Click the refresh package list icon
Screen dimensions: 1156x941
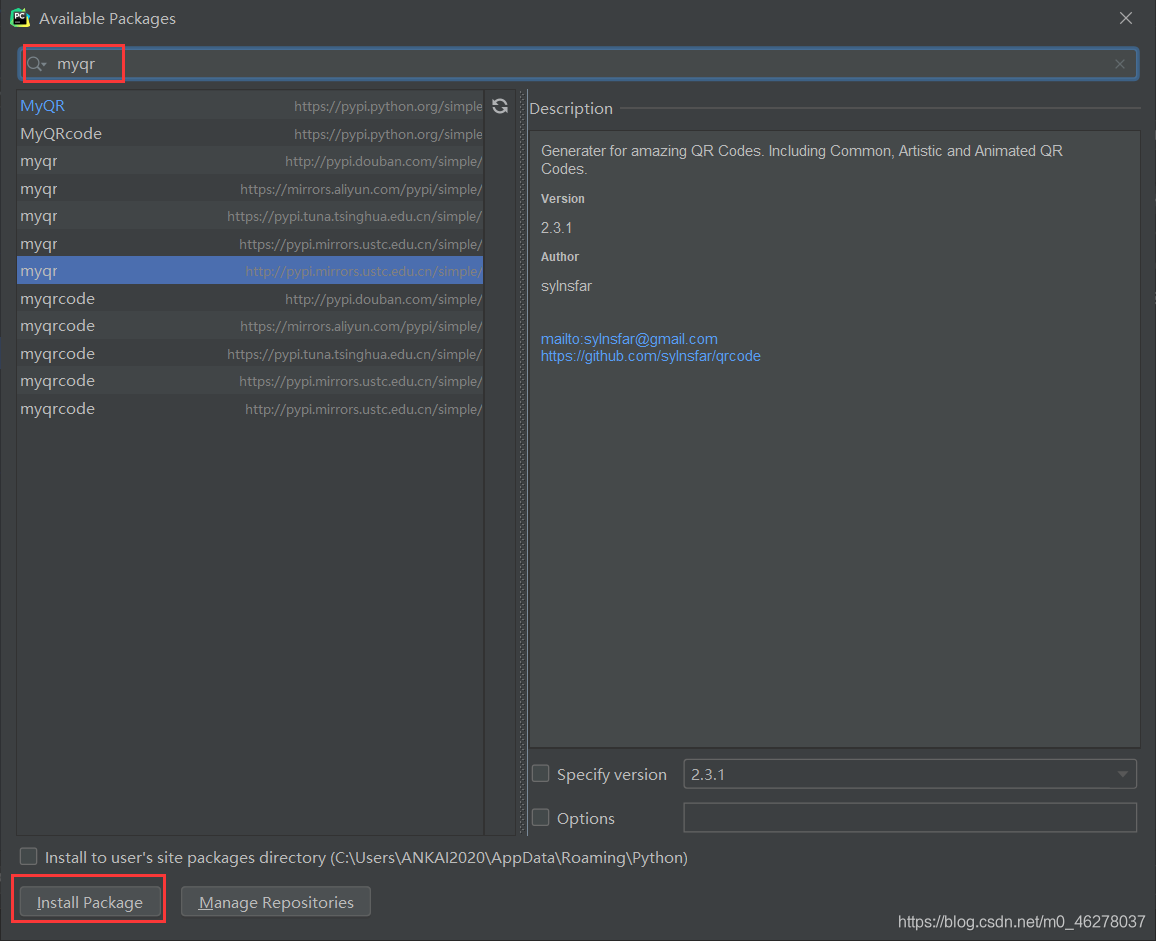[500, 106]
